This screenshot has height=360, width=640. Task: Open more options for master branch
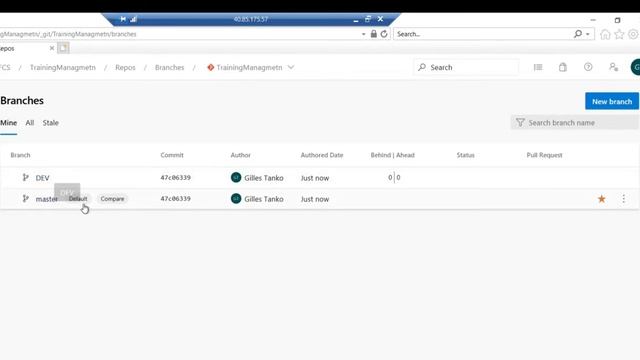[x=624, y=199]
